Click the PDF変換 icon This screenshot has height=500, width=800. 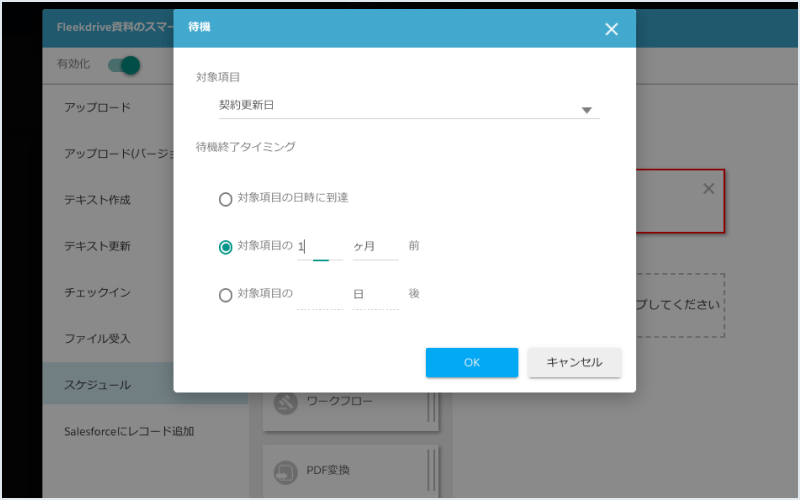pyautogui.click(x=286, y=470)
